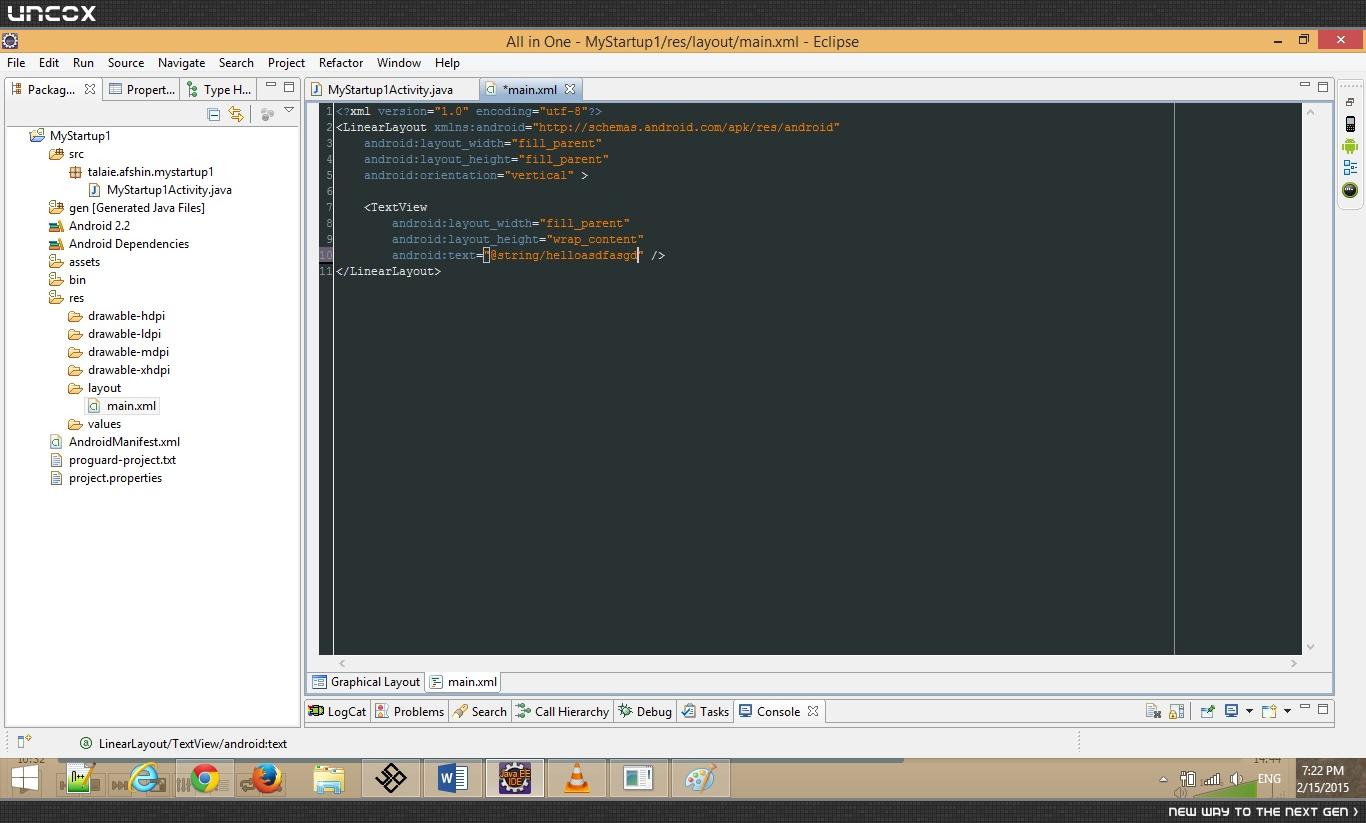Viewport: 1366px width, 823px height.
Task: Open the Search view tab
Action: click(480, 711)
